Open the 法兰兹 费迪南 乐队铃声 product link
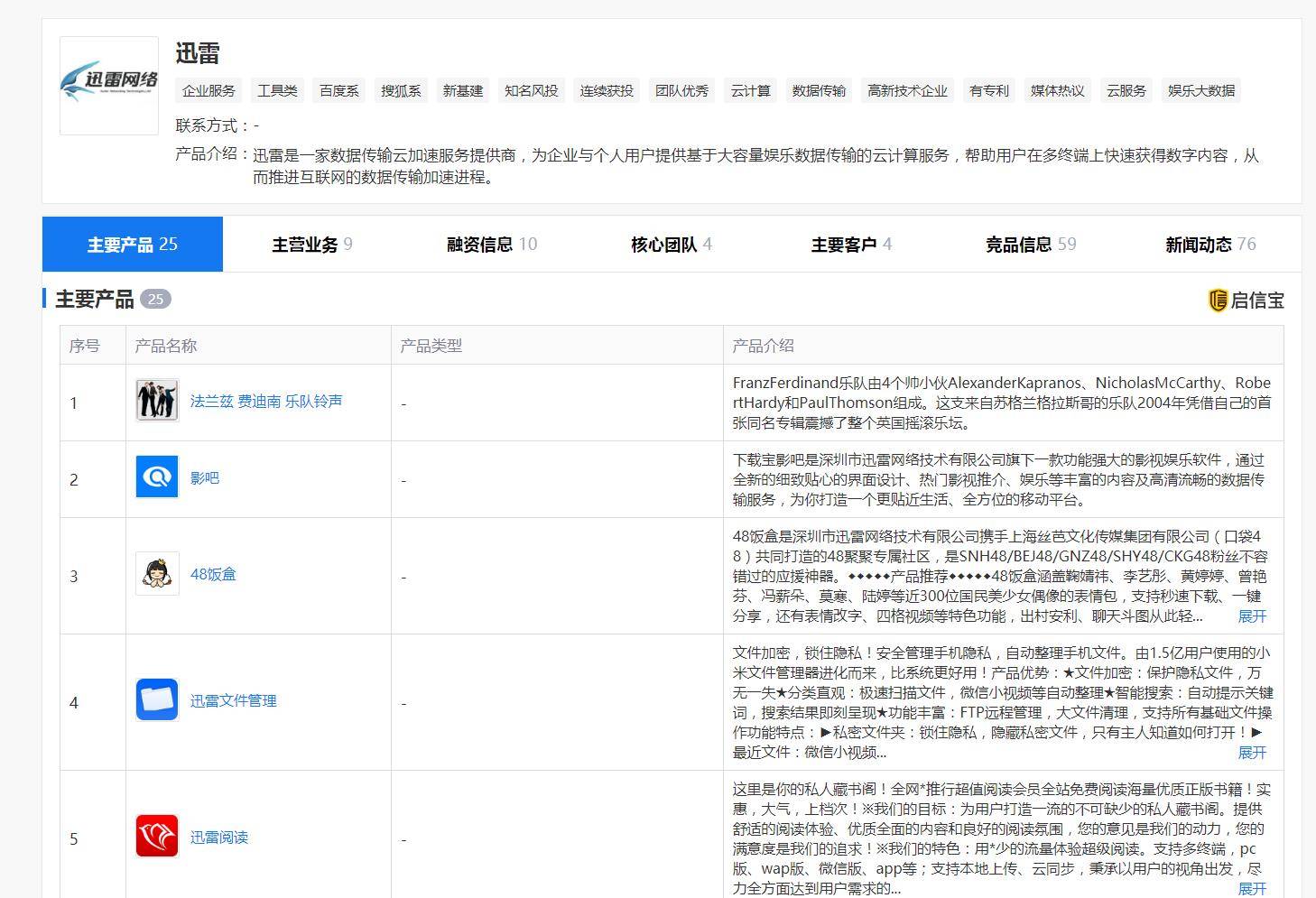 (x=266, y=401)
